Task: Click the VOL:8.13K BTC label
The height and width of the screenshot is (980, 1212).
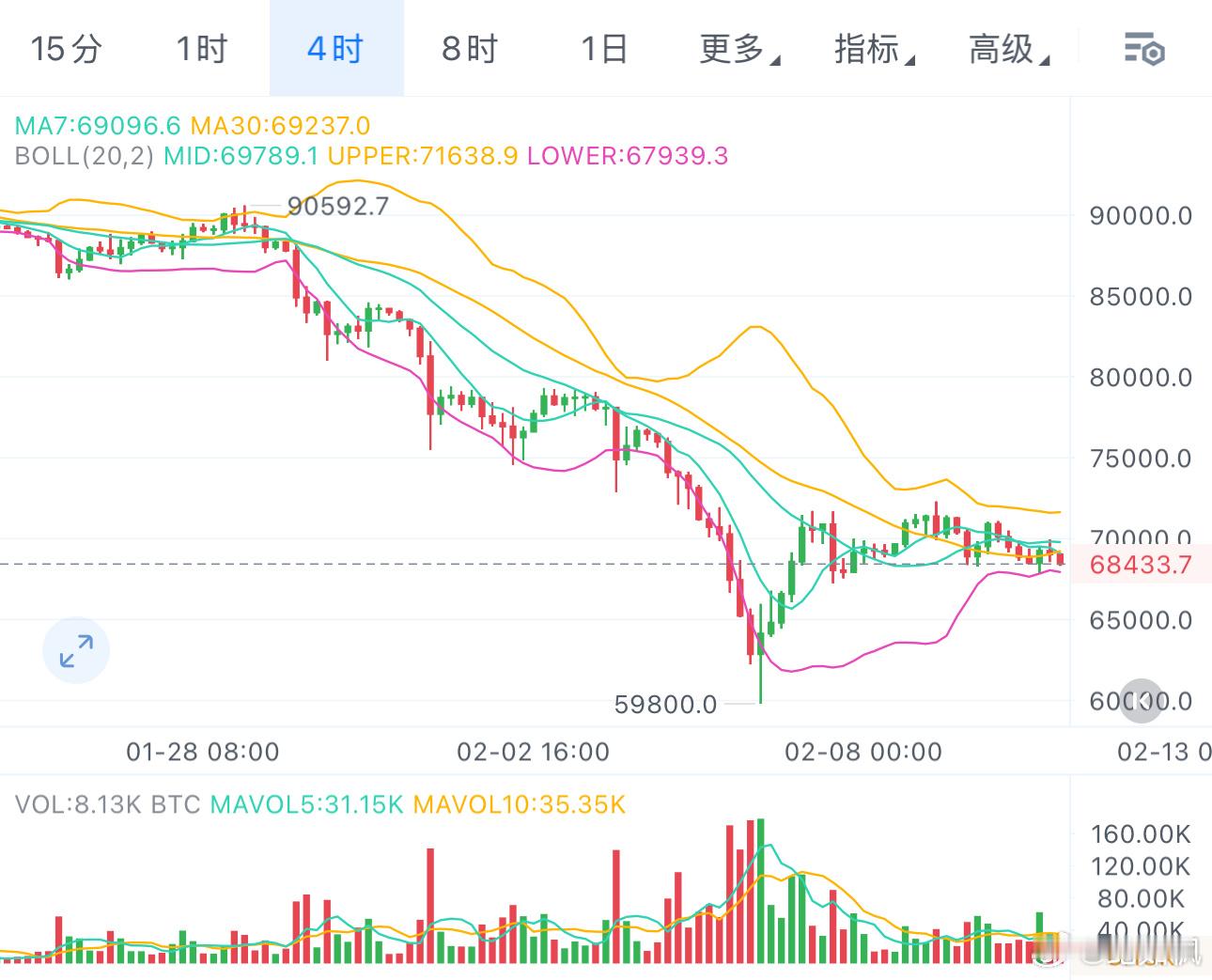Action: click(x=107, y=805)
